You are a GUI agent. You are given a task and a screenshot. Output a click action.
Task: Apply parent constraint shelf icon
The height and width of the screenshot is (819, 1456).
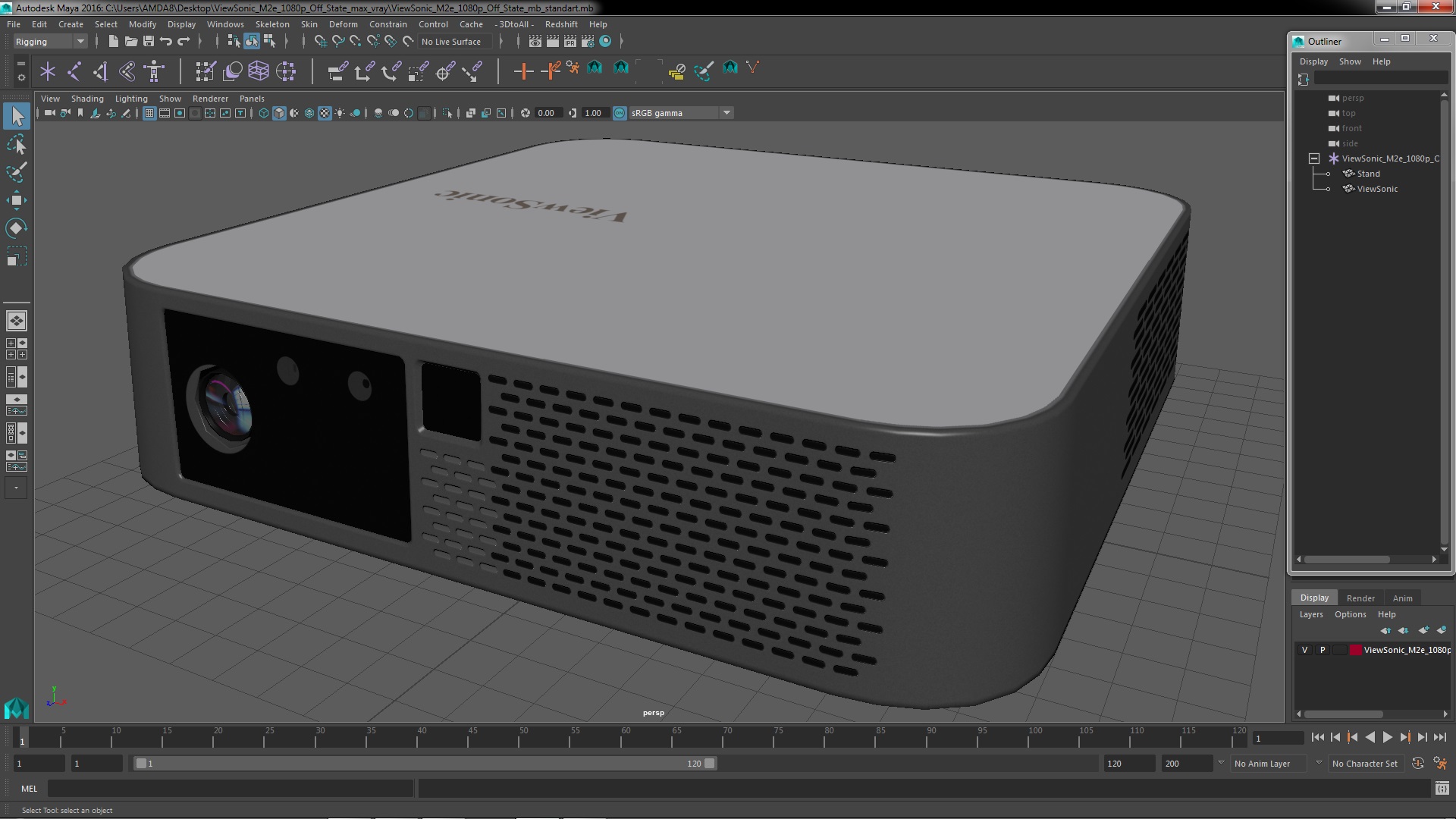coord(338,72)
